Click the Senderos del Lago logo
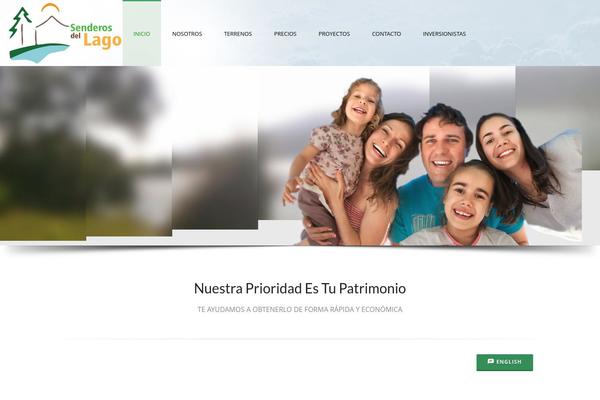600x400 pixels. tap(65, 33)
